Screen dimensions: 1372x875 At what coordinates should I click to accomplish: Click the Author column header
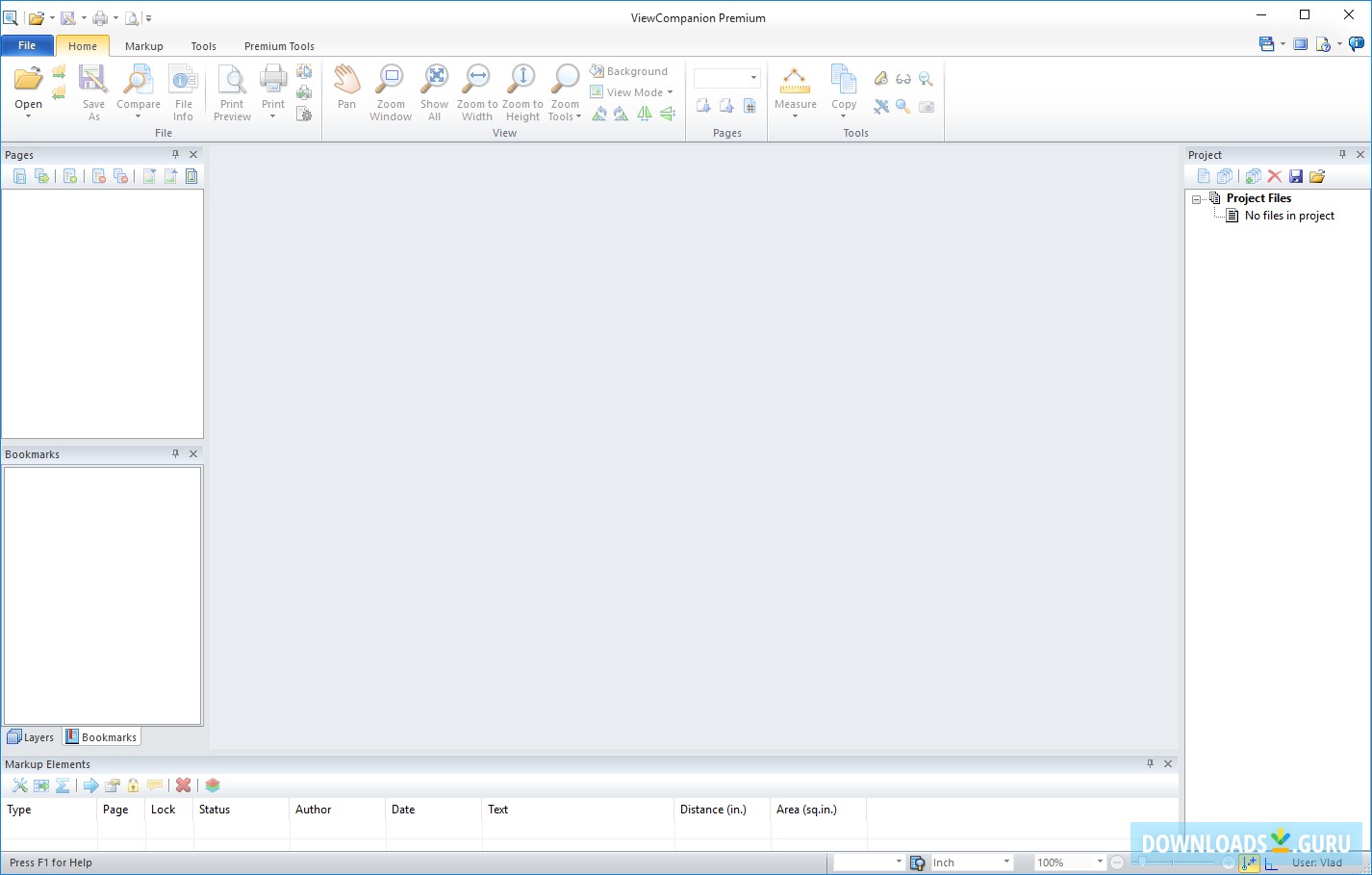[314, 810]
